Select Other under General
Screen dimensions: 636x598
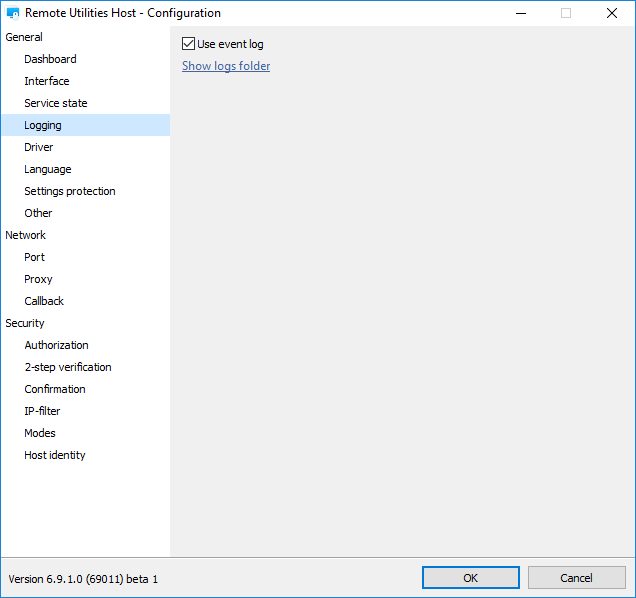click(x=38, y=213)
